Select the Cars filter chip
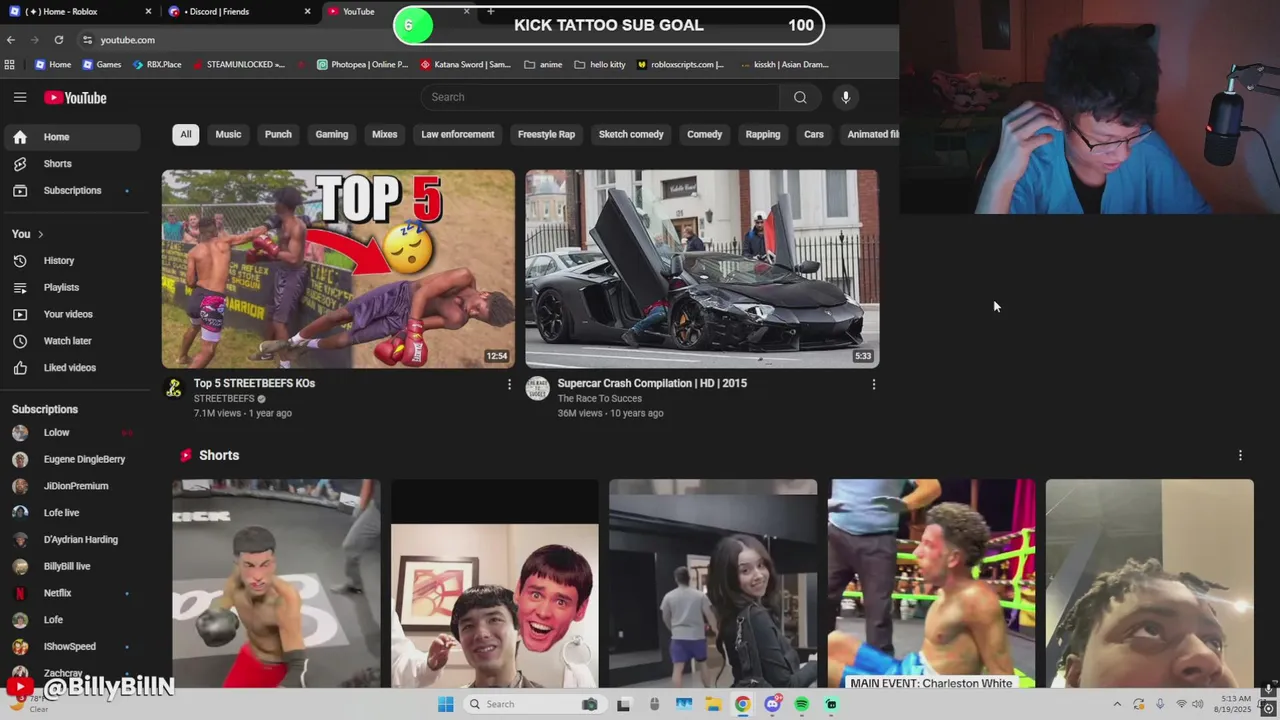 click(x=814, y=134)
